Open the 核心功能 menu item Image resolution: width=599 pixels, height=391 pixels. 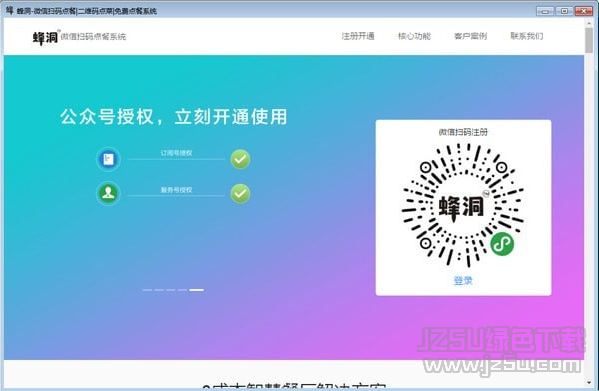tap(414, 36)
